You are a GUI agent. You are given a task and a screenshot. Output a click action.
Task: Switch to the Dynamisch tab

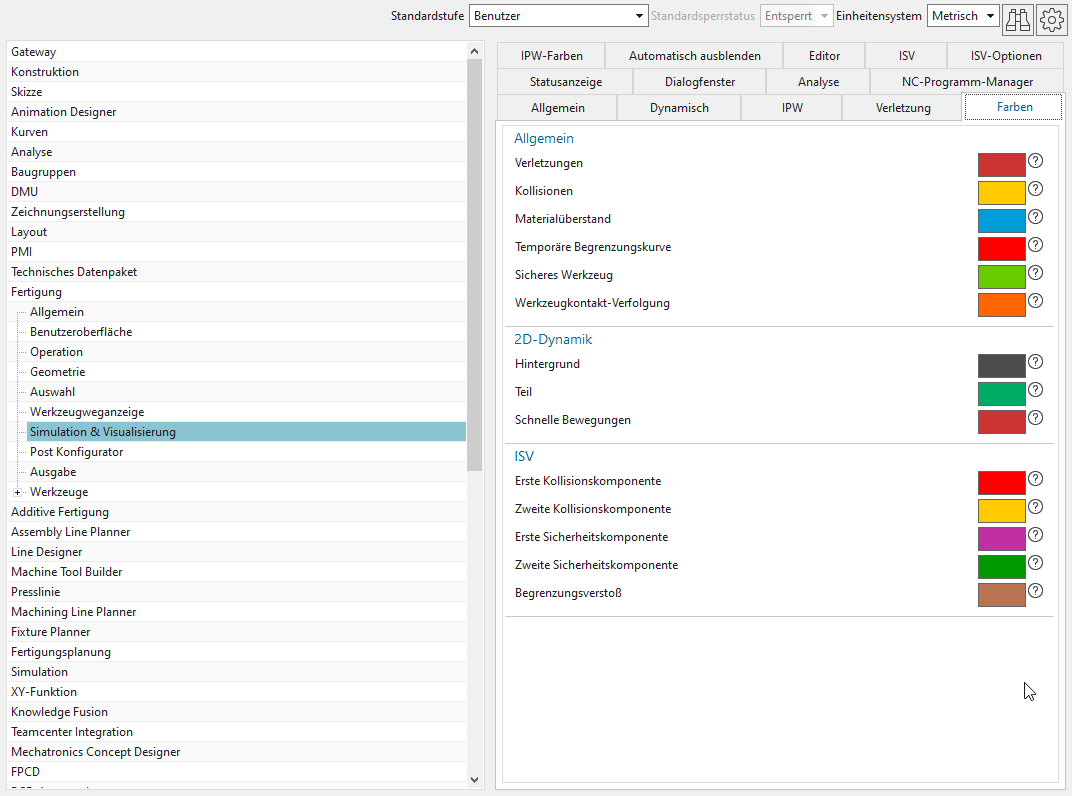(x=679, y=108)
